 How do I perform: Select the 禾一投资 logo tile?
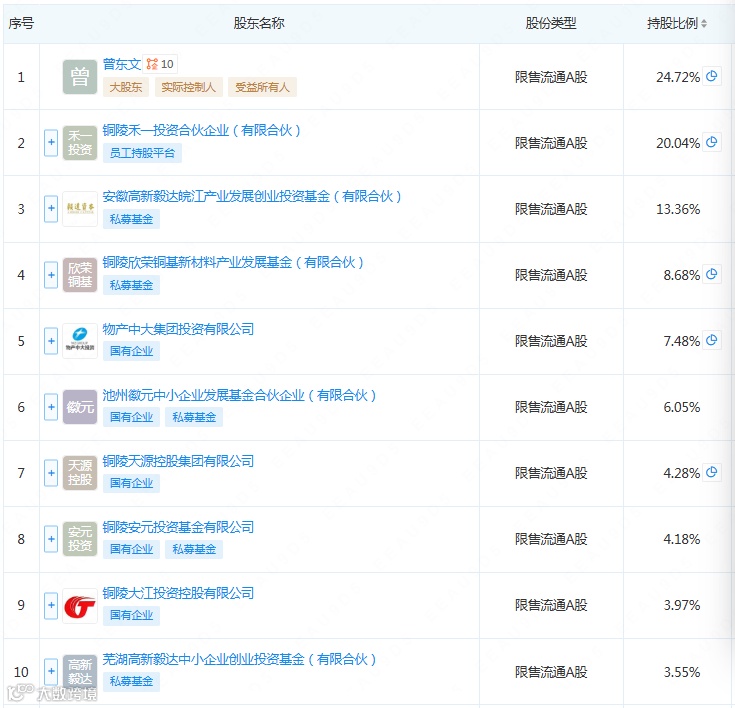point(80,143)
